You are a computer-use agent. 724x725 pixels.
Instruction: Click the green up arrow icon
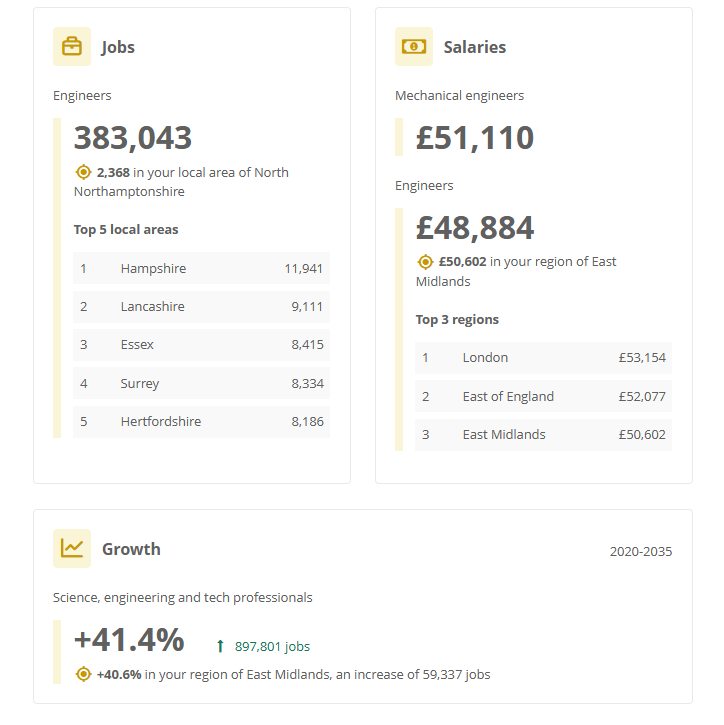(220, 647)
